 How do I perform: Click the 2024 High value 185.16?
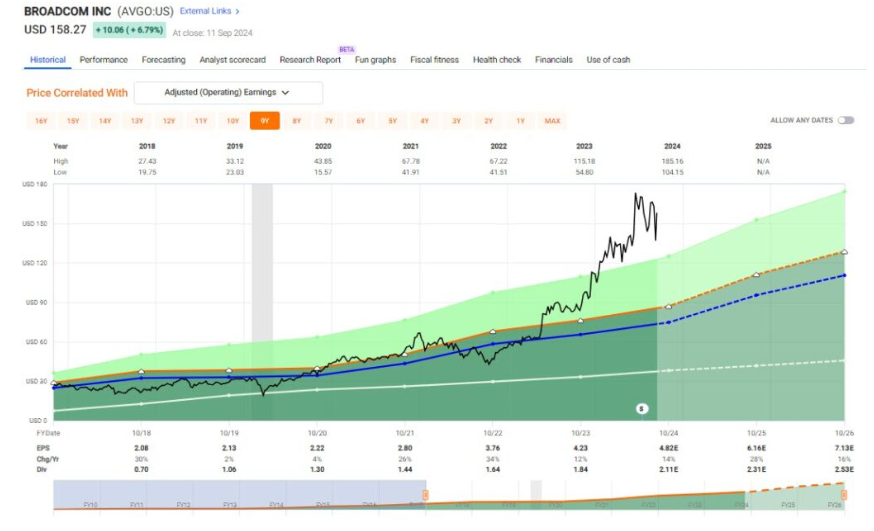(x=672, y=161)
